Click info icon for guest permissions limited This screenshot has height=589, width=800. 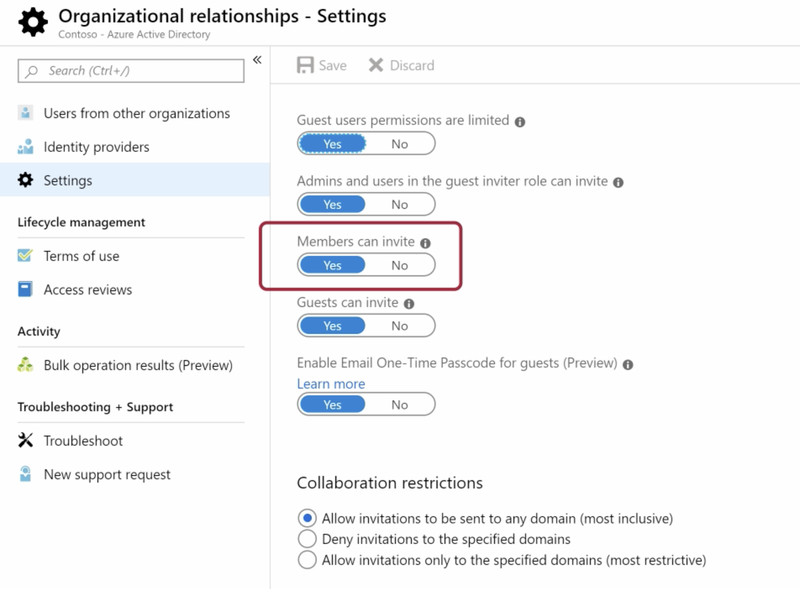click(520, 122)
